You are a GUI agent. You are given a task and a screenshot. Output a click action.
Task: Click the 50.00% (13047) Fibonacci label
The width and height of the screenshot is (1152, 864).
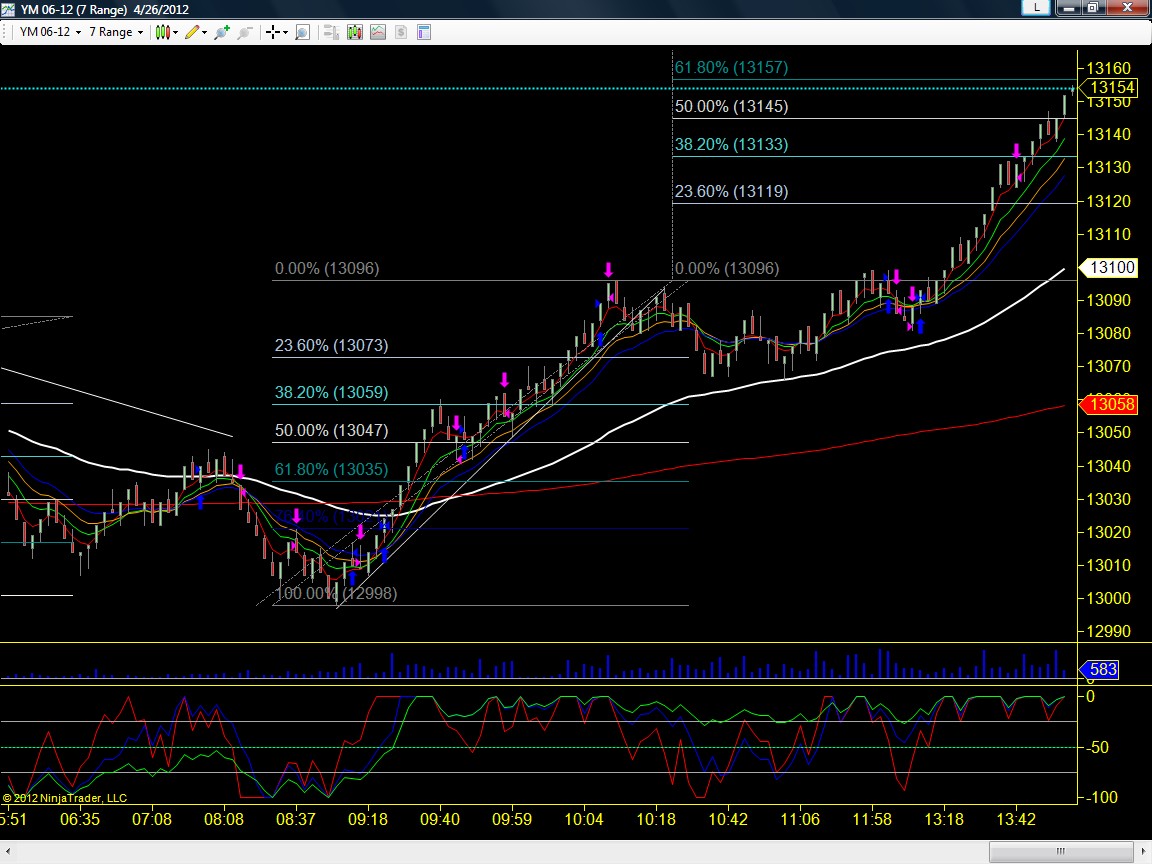point(331,431)
